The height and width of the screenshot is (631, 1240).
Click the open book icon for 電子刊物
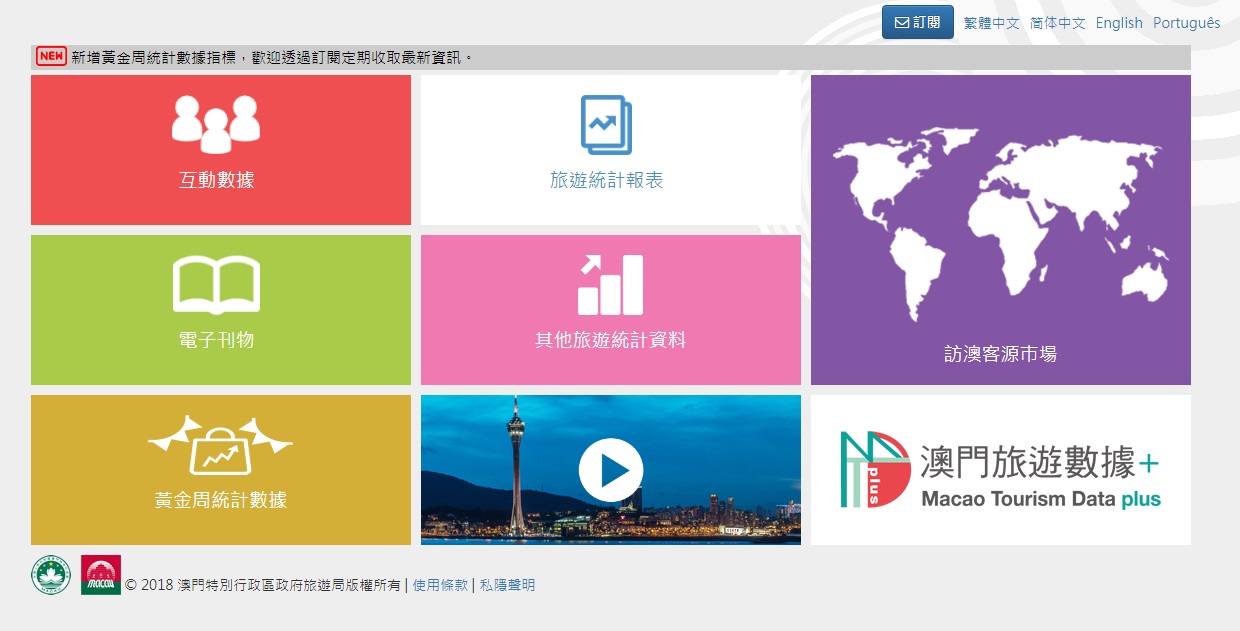click(x=216, y=284)
